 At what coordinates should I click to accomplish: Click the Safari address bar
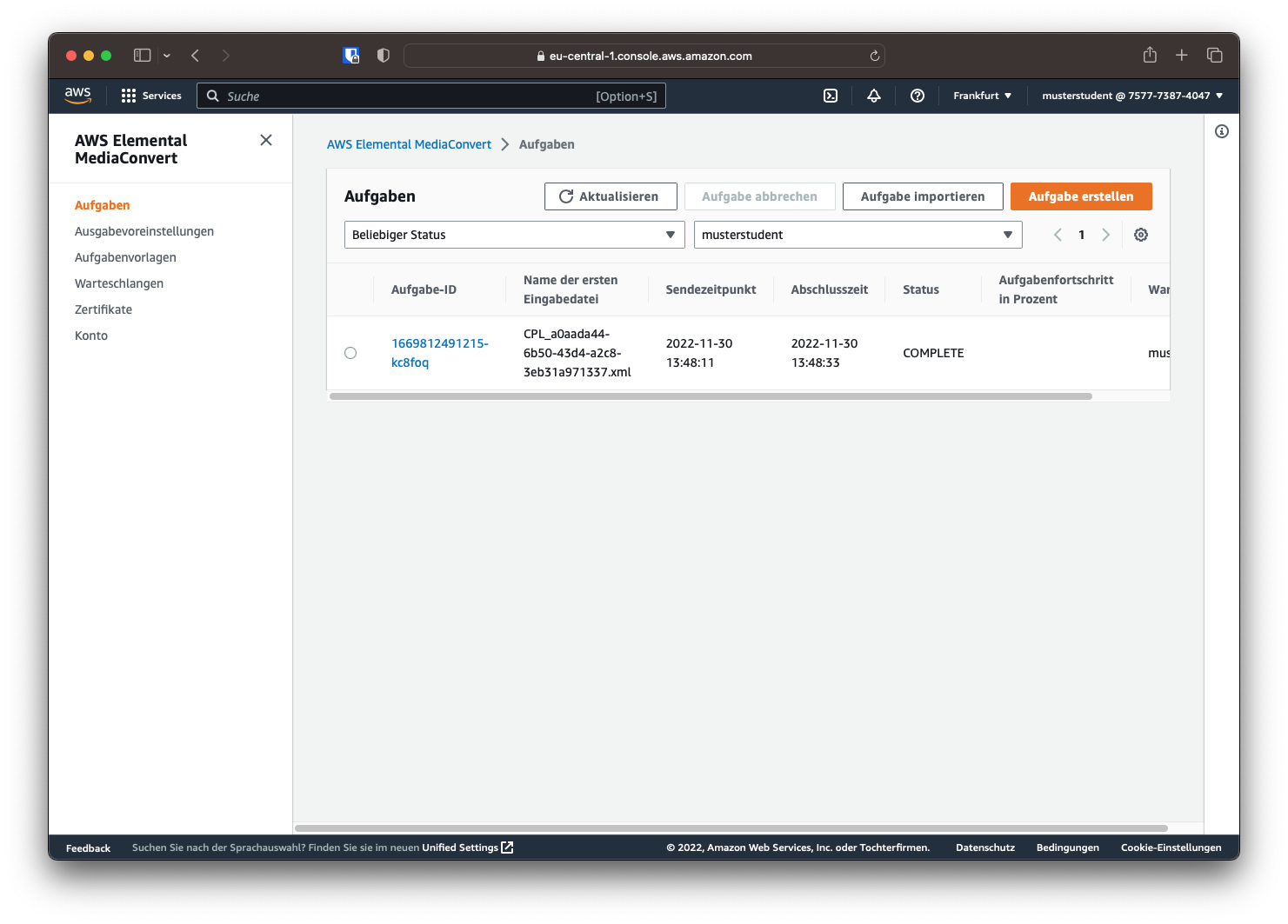pos(644,56)
